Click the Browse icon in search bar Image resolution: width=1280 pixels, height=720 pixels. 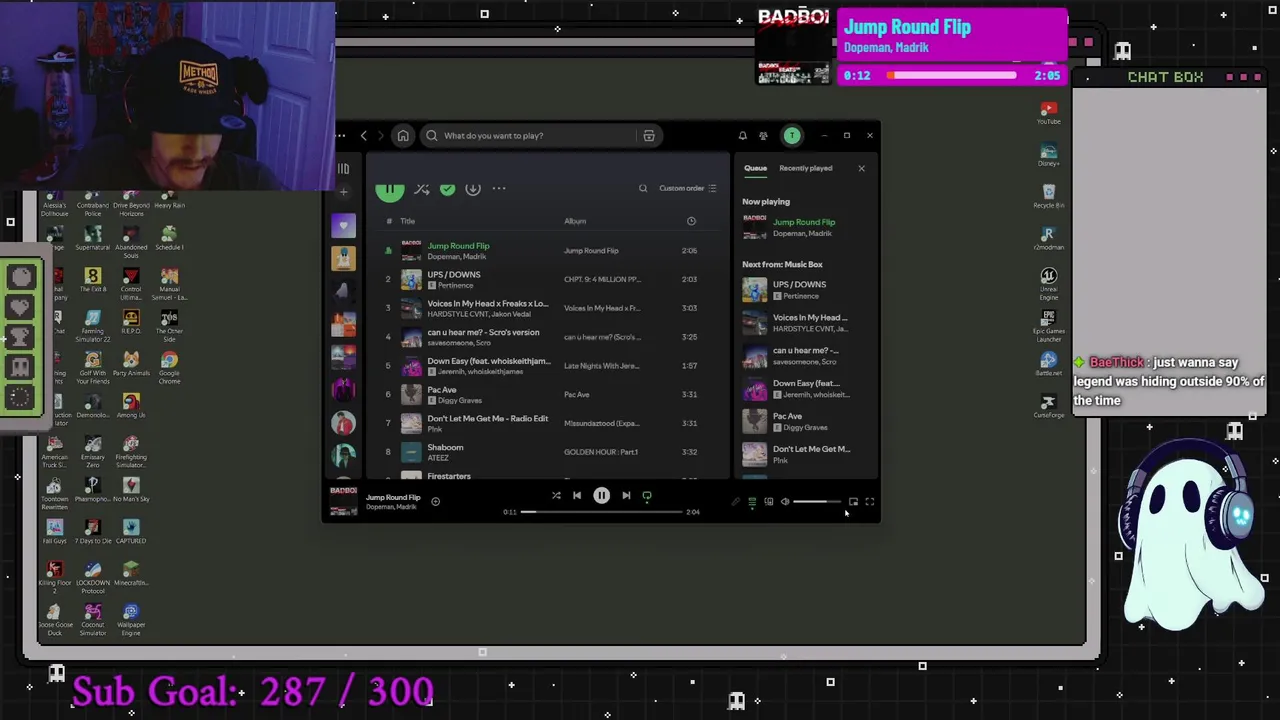click(649, 136)
